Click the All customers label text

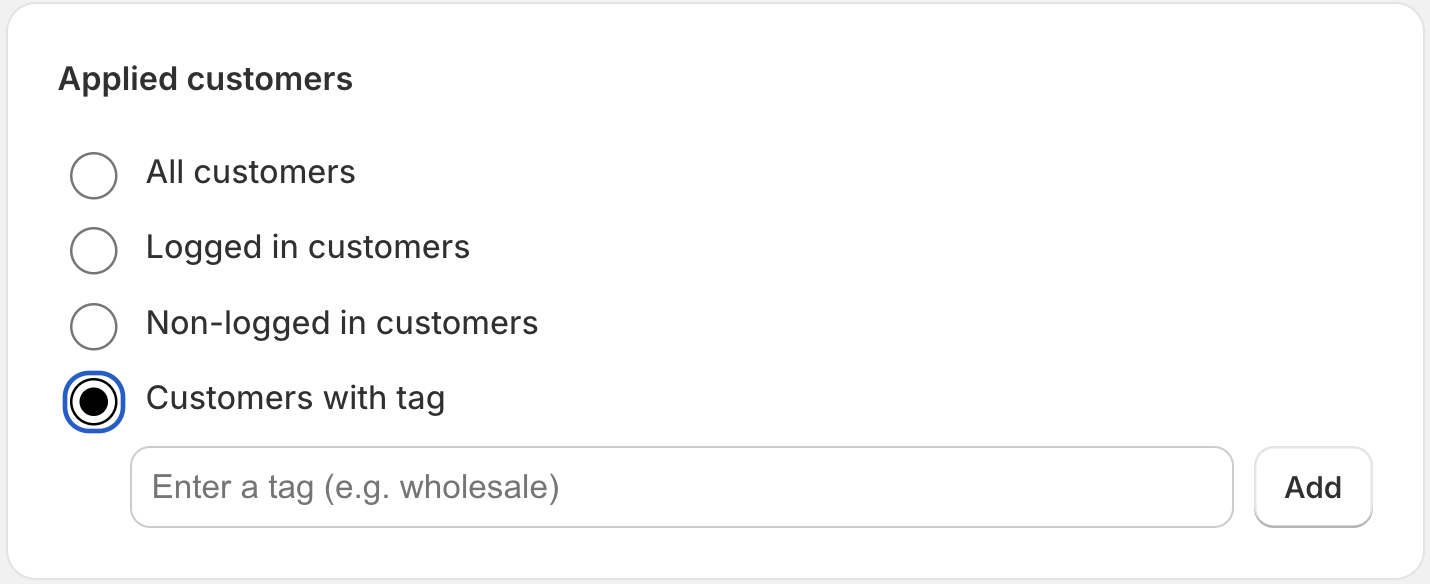[x=250, y=173]
